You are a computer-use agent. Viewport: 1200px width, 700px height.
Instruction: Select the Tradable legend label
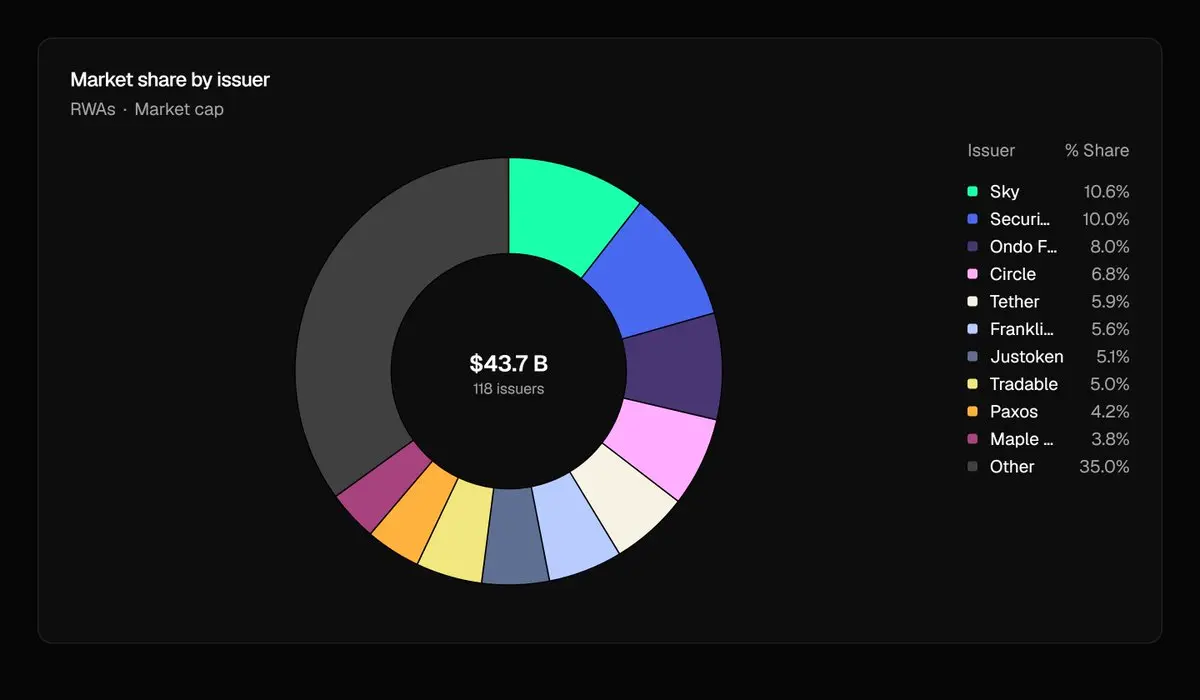pos(1024,384)
